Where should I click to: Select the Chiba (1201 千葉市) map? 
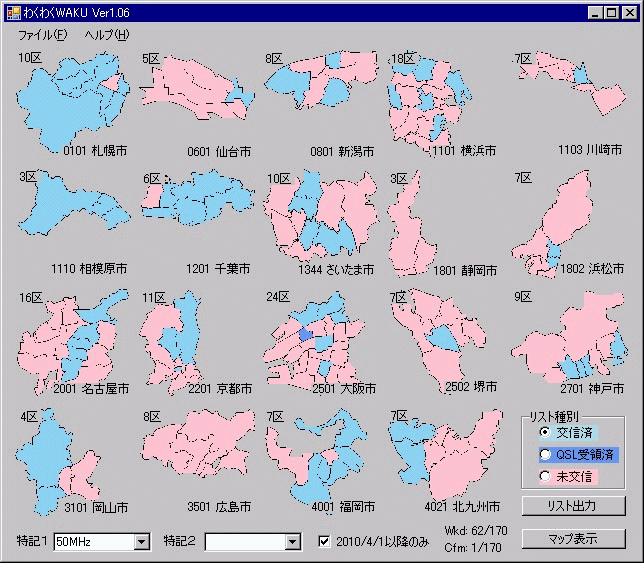click(198, 198)
